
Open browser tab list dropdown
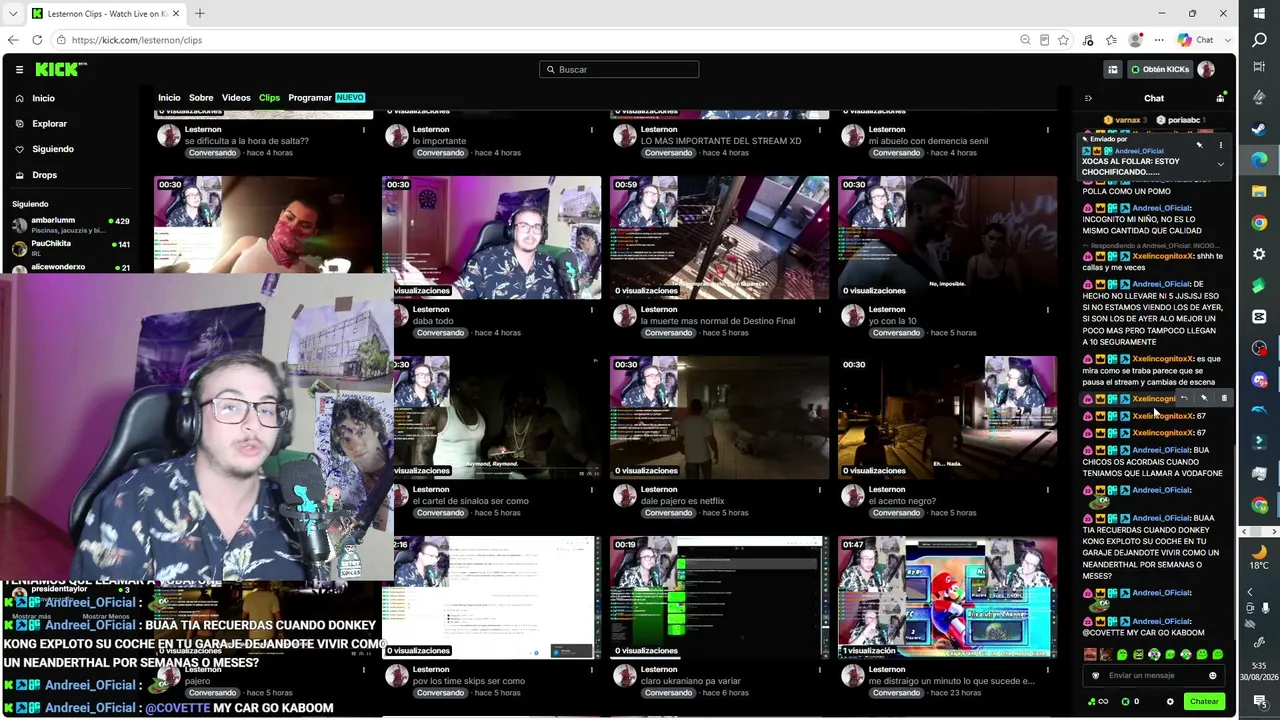(x=13, y=14)
